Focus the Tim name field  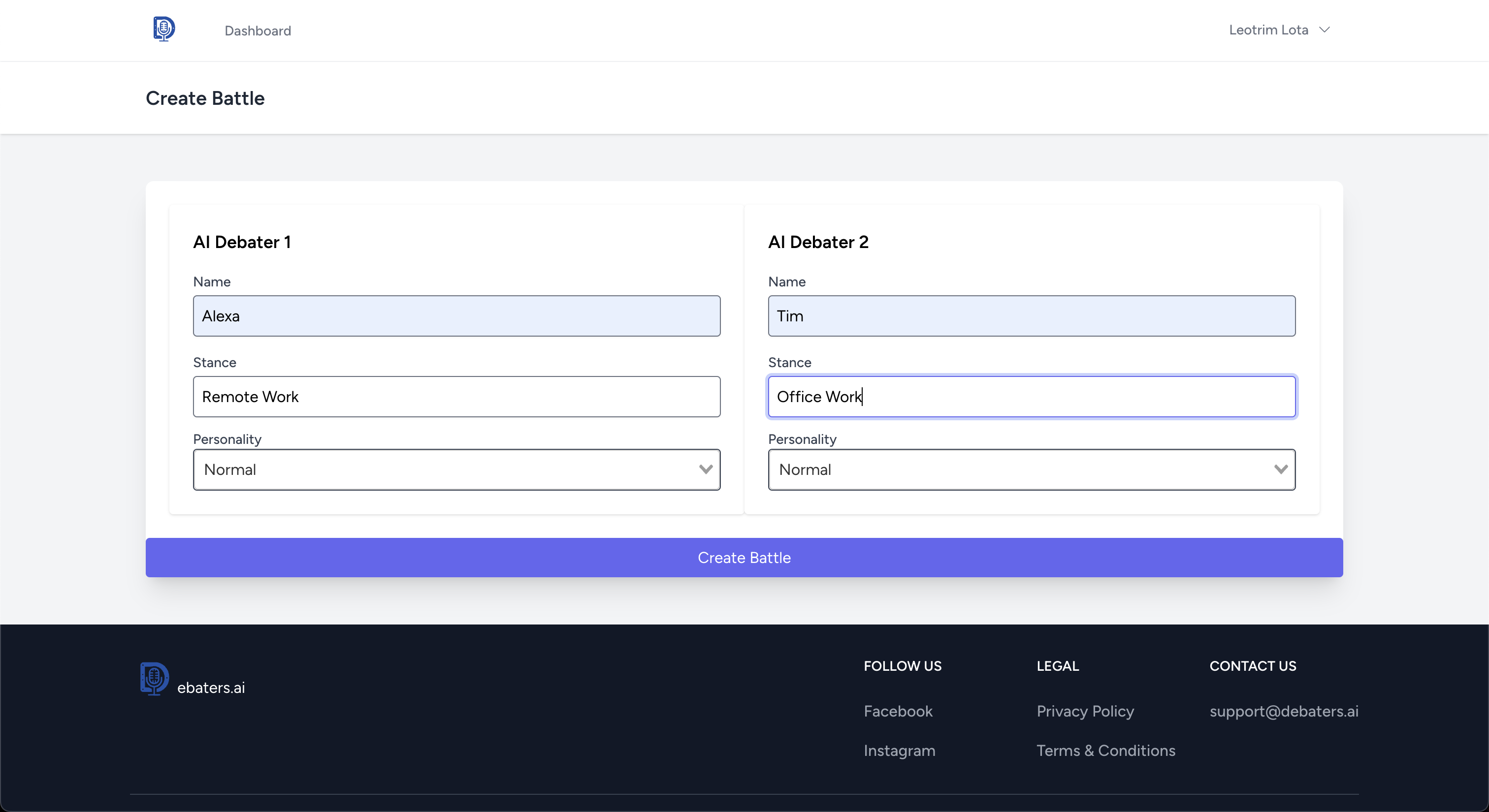click(x=1031, y=316)
